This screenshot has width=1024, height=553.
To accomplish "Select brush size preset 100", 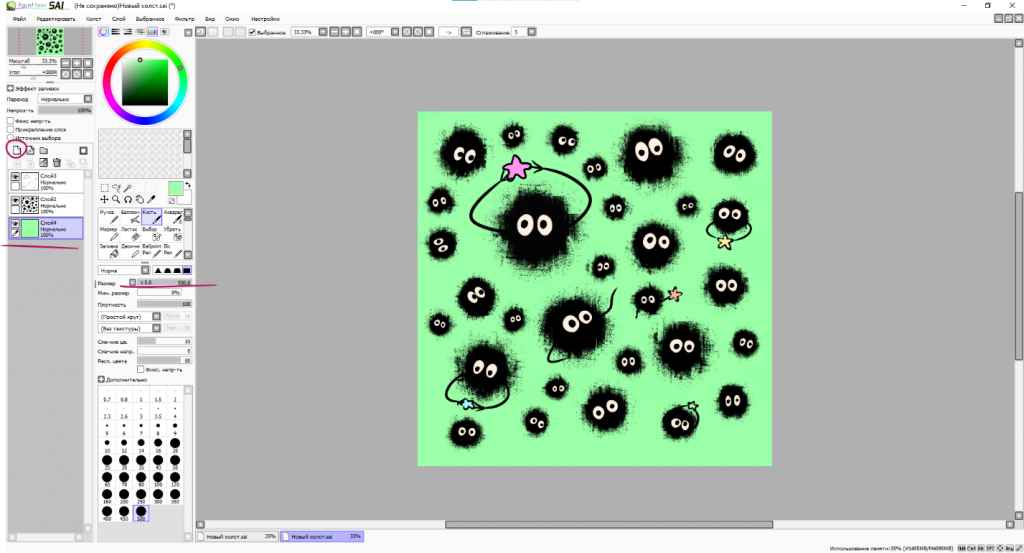I will point(158,479).
